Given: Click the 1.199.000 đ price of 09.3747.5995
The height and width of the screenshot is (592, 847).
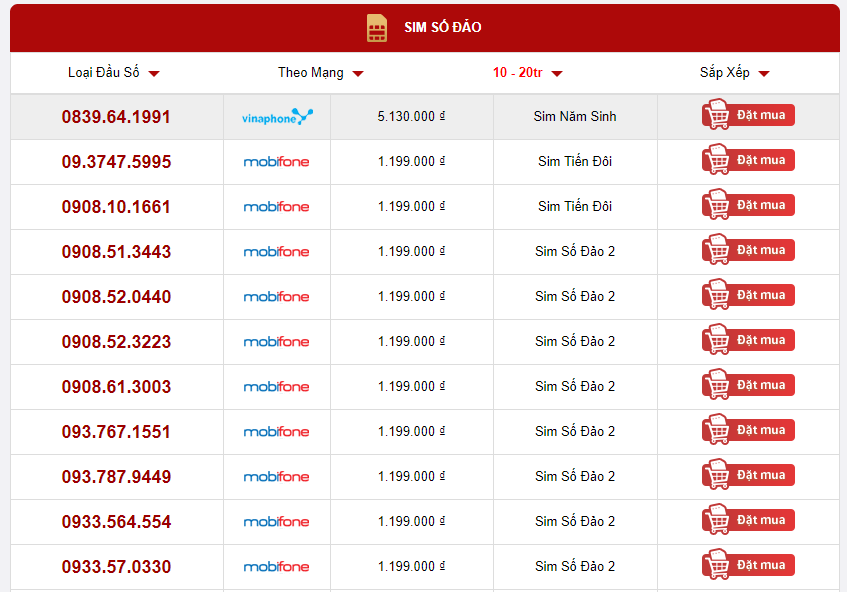Looking at the screenshot, I should [411, 161].
